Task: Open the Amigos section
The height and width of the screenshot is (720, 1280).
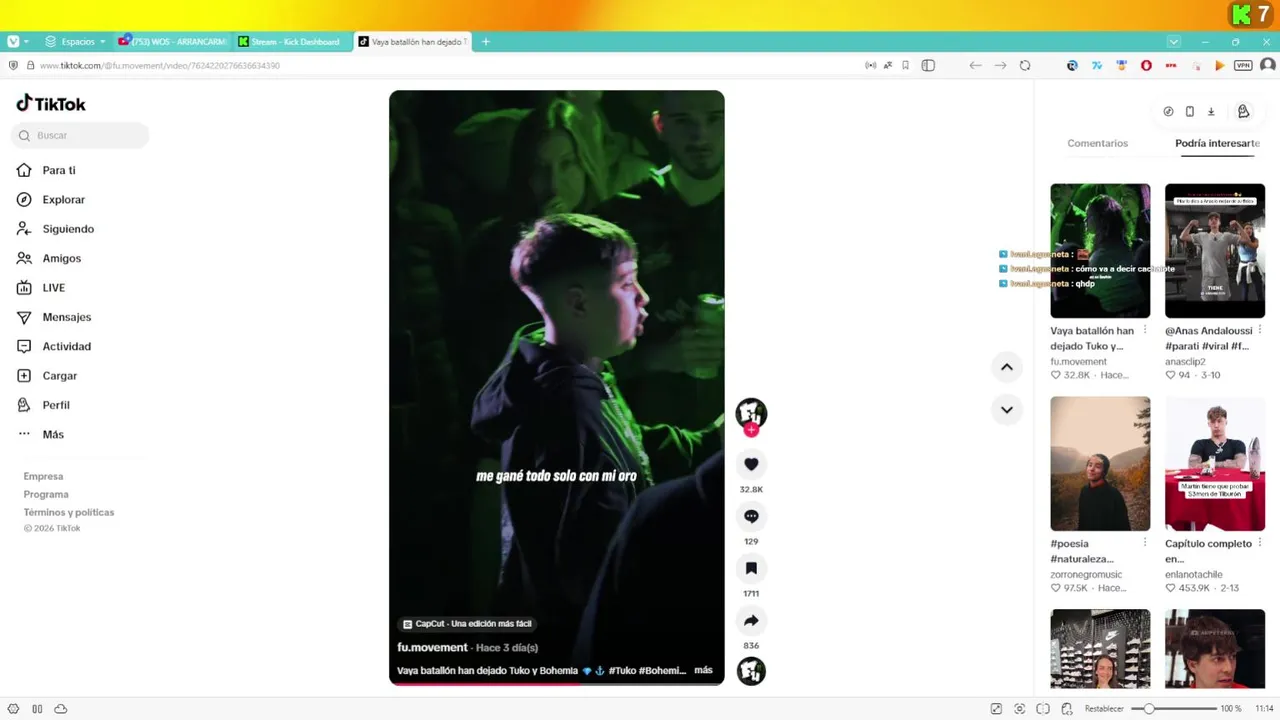Action: pyautogui.click(x=49, y=258)
